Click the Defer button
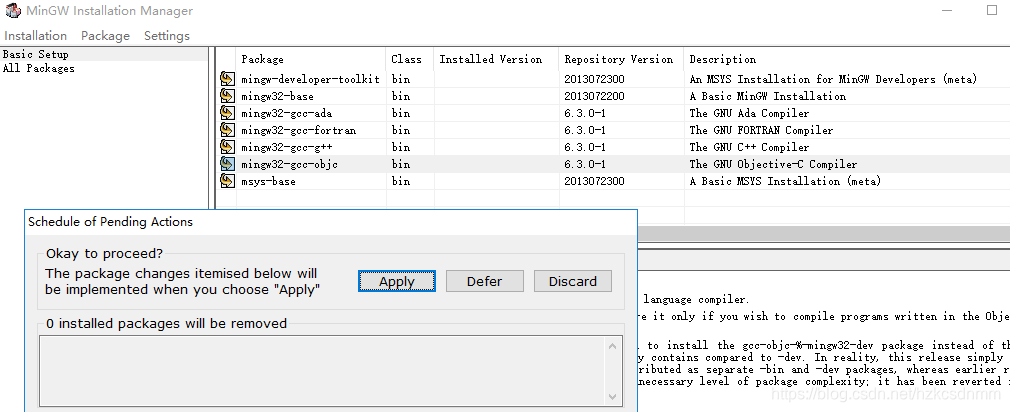 [x=484, y=281]
